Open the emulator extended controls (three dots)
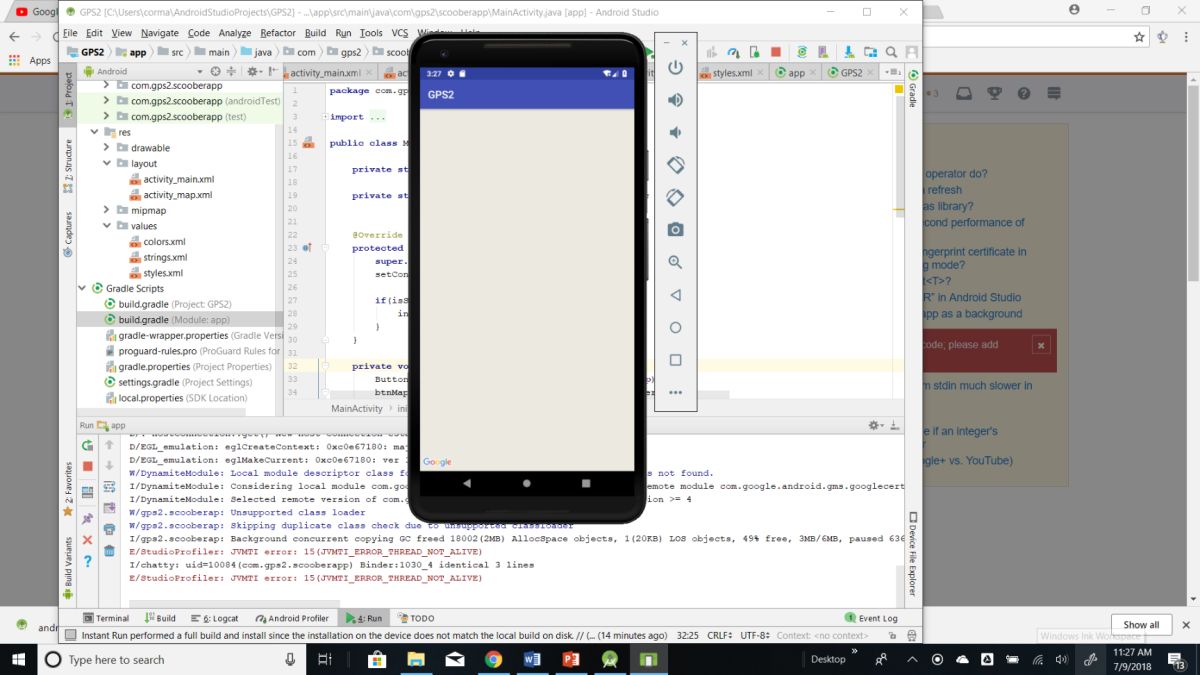 click(x=676, y=392)
